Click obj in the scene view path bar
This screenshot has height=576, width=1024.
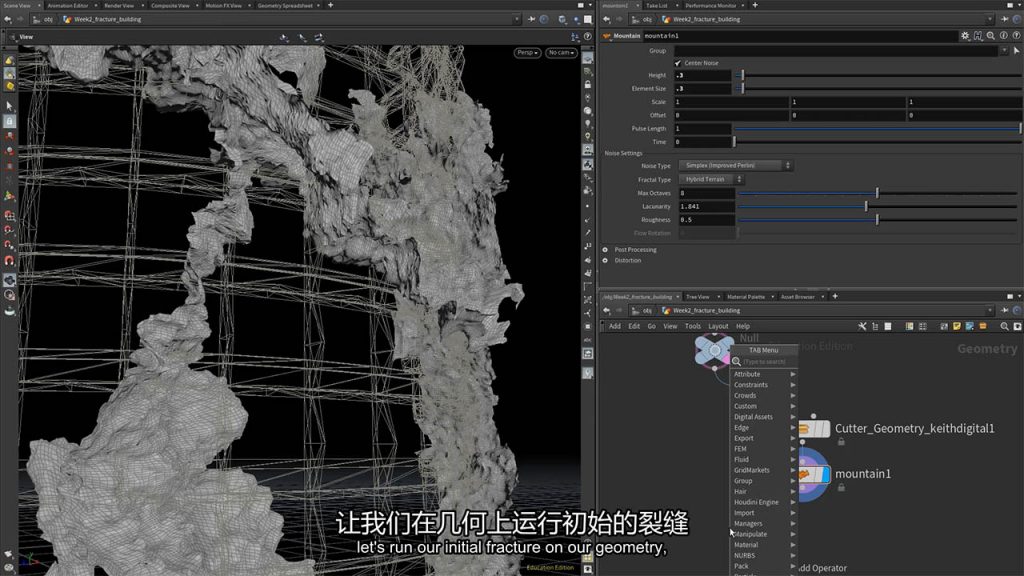(48, 20)
